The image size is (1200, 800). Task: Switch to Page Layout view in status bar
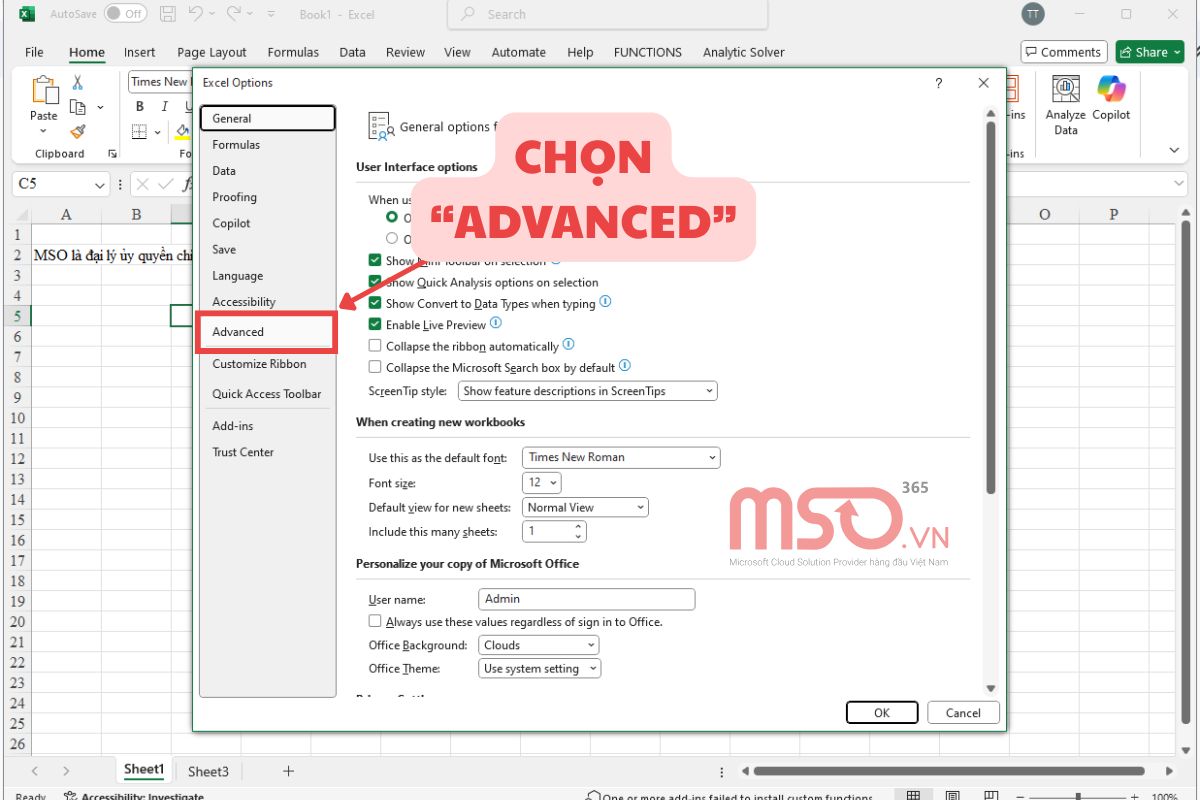tap(953, 797)
